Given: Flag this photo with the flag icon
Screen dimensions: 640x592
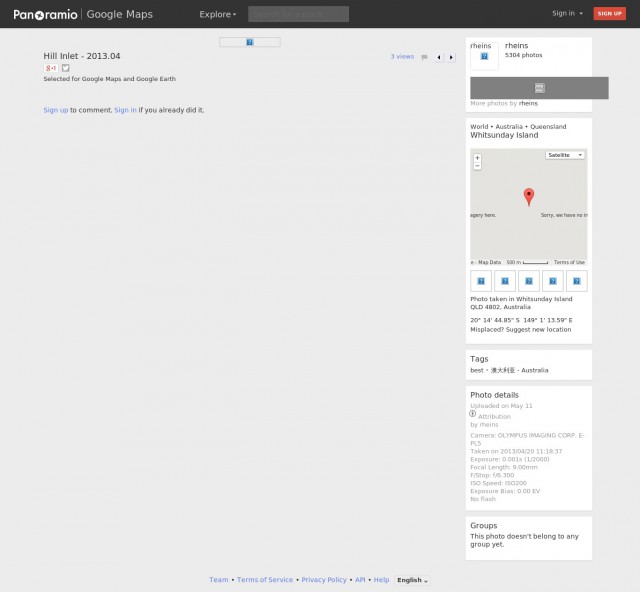Looking at the screenshot, I should pyautogui.click(x=424, y=57).
